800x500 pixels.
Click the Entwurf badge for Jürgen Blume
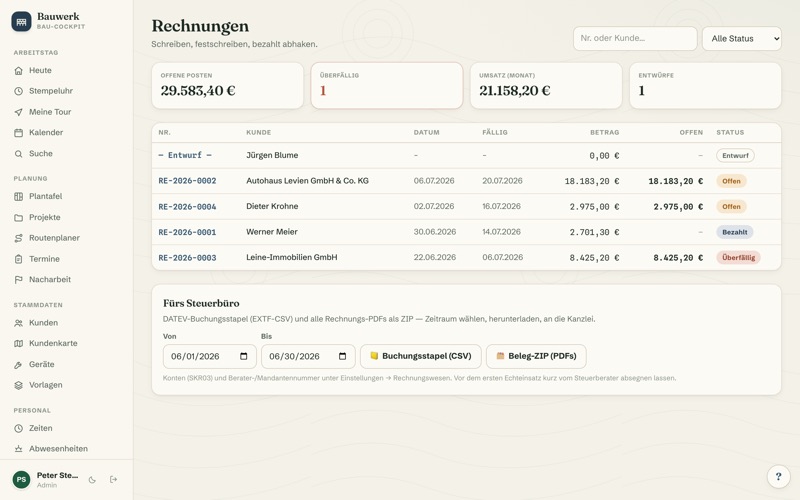click(x=735, y=156)
